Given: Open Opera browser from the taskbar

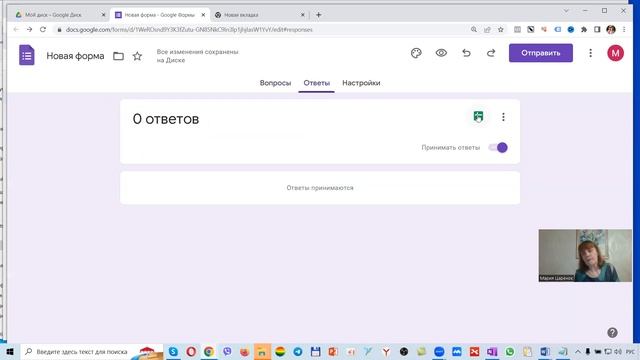Looking at the screenshot, I should pyautogui.click(x=191, y=351).
